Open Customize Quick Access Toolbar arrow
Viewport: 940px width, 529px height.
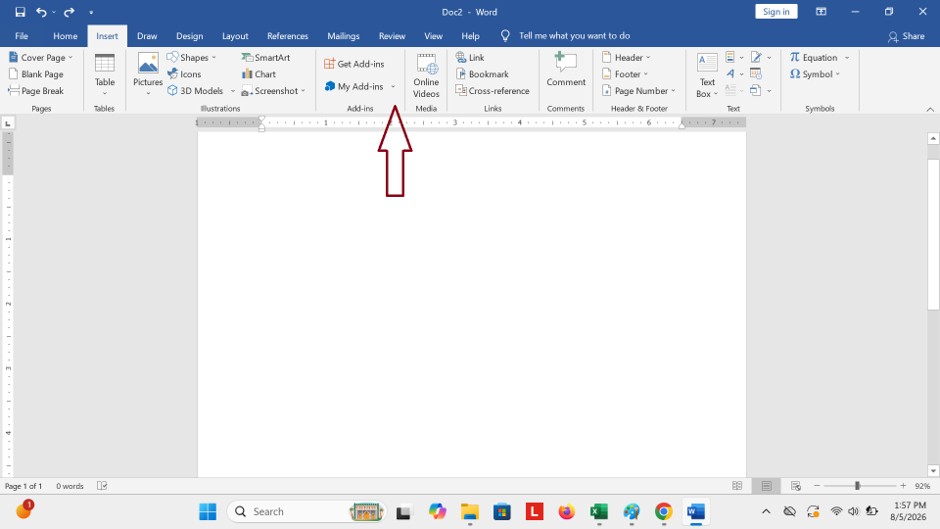pyautogui.click(x=91, y=13)
